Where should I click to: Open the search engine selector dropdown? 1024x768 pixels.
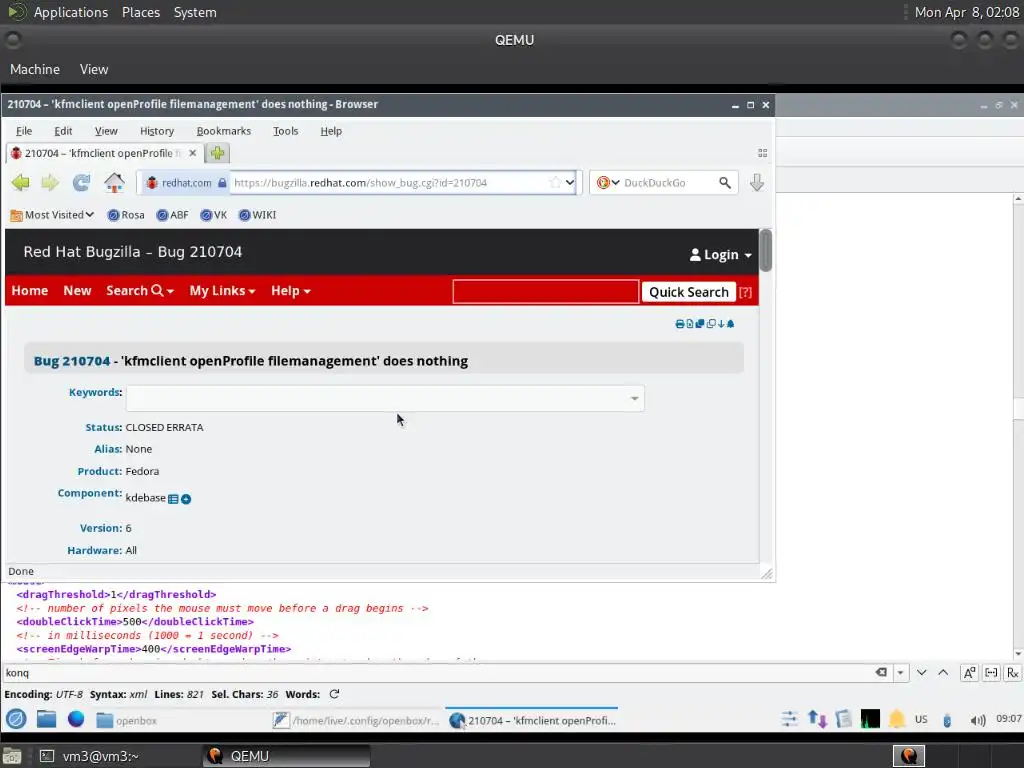pos(608,183)
